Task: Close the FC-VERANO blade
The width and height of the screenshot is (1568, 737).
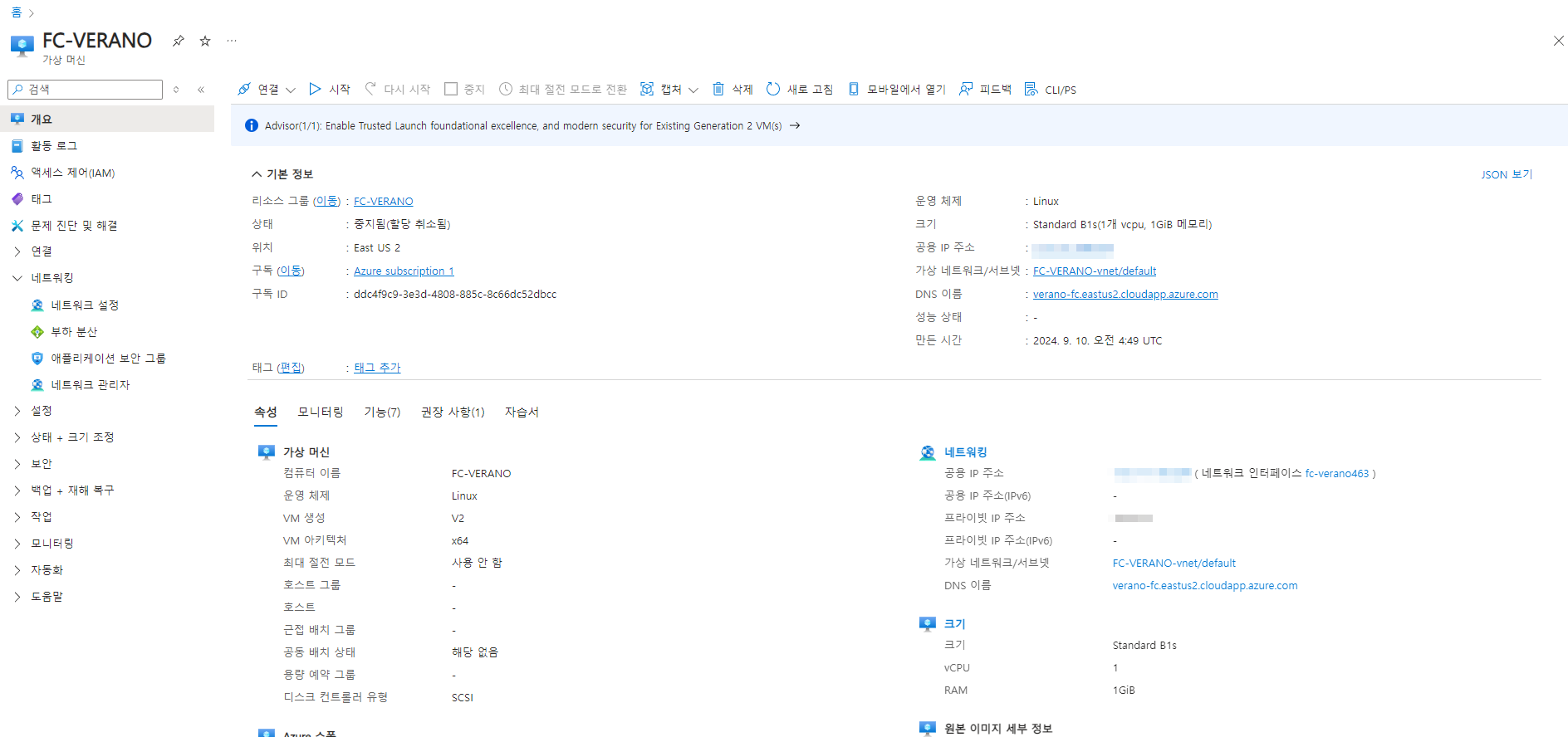Action: 1558,41
